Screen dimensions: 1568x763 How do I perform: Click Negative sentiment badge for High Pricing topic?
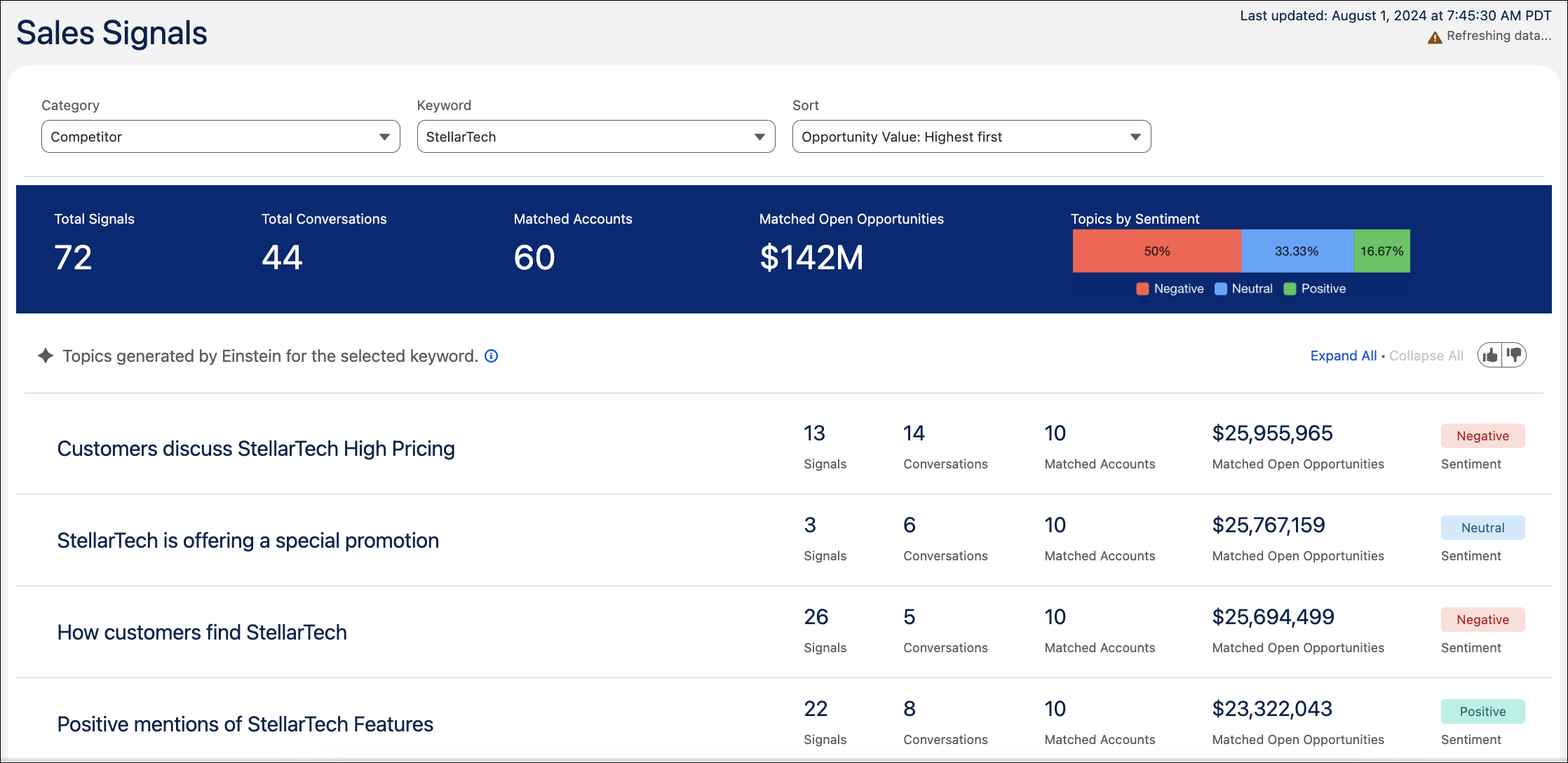tap(1483, 436)
